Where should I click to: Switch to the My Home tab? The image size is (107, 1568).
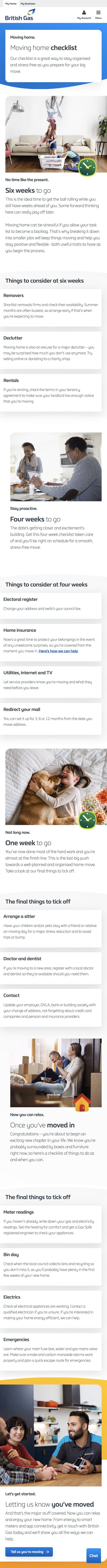(11, 3)
